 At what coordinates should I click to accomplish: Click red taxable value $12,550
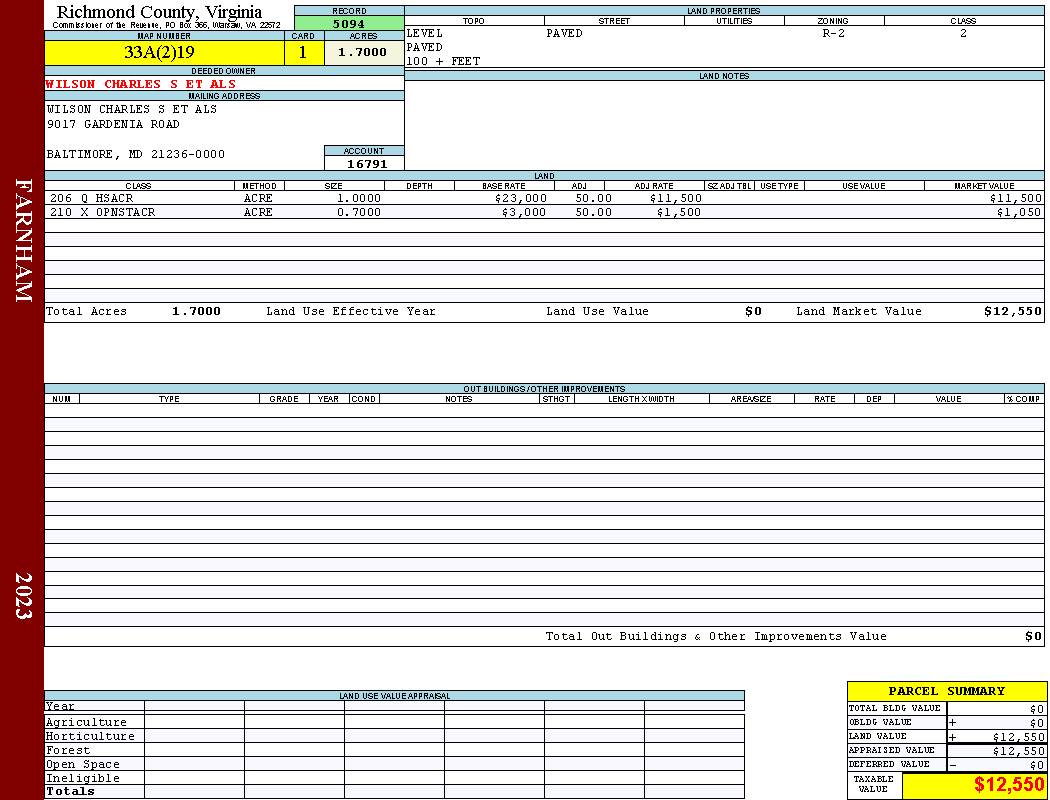[x=1008, y=785]
